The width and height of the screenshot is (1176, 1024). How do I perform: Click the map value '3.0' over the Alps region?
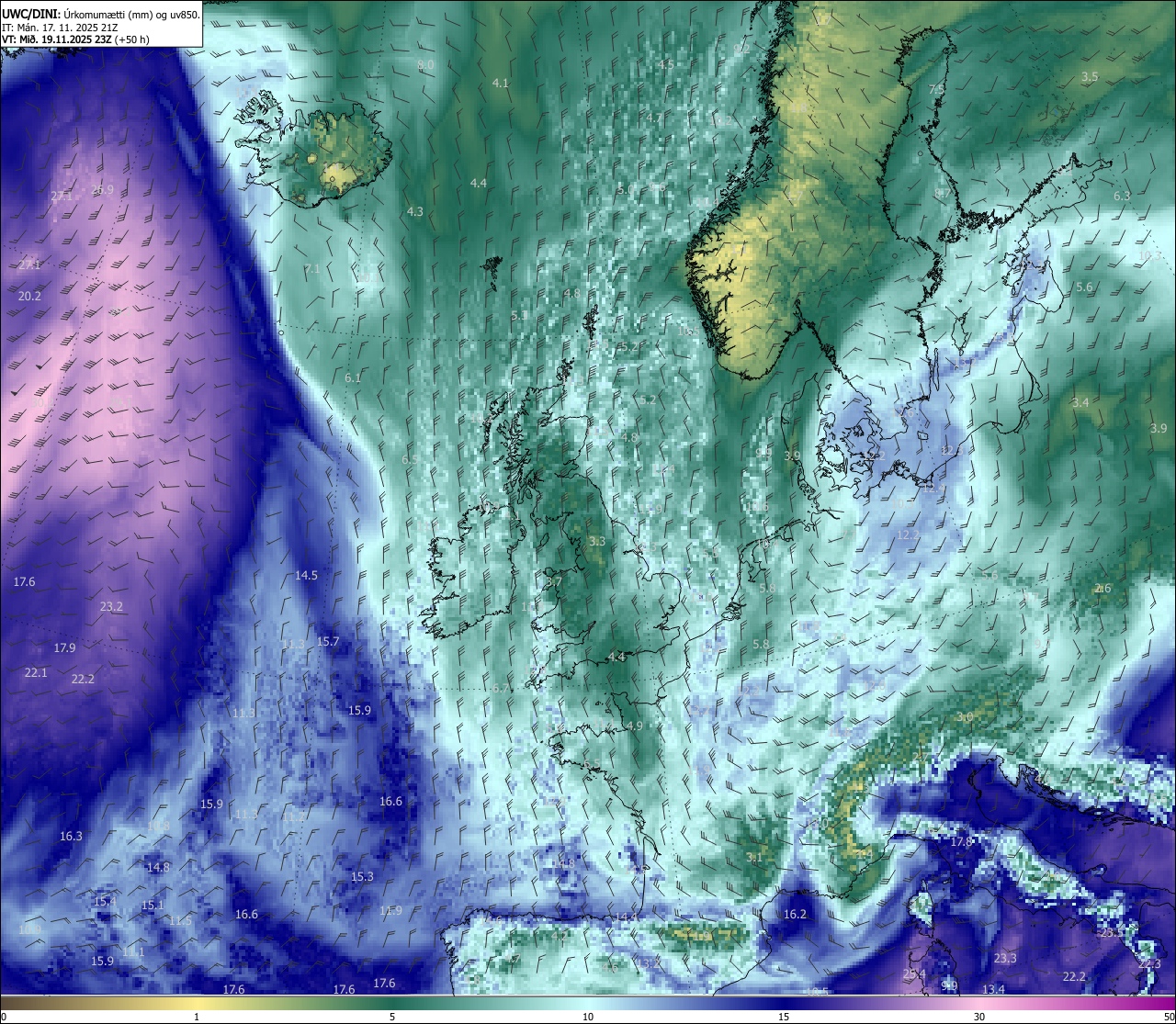pyautogui.click(x=965, y=717)
